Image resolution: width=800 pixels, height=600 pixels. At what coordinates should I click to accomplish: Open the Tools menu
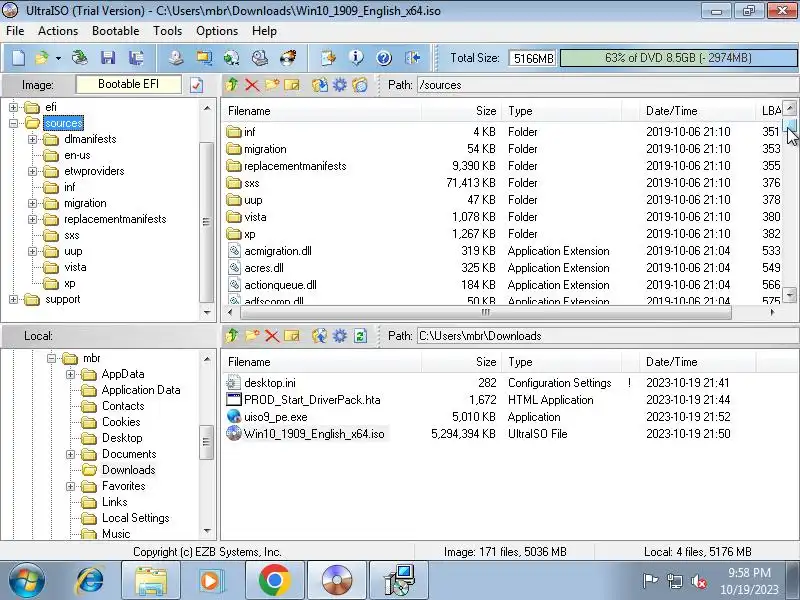167,31
